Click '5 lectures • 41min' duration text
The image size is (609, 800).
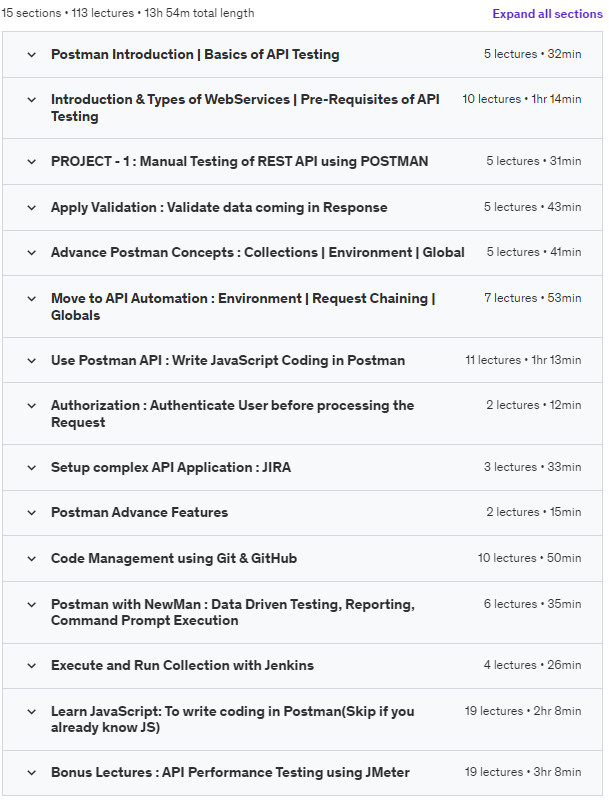click(x=534, y=252)
